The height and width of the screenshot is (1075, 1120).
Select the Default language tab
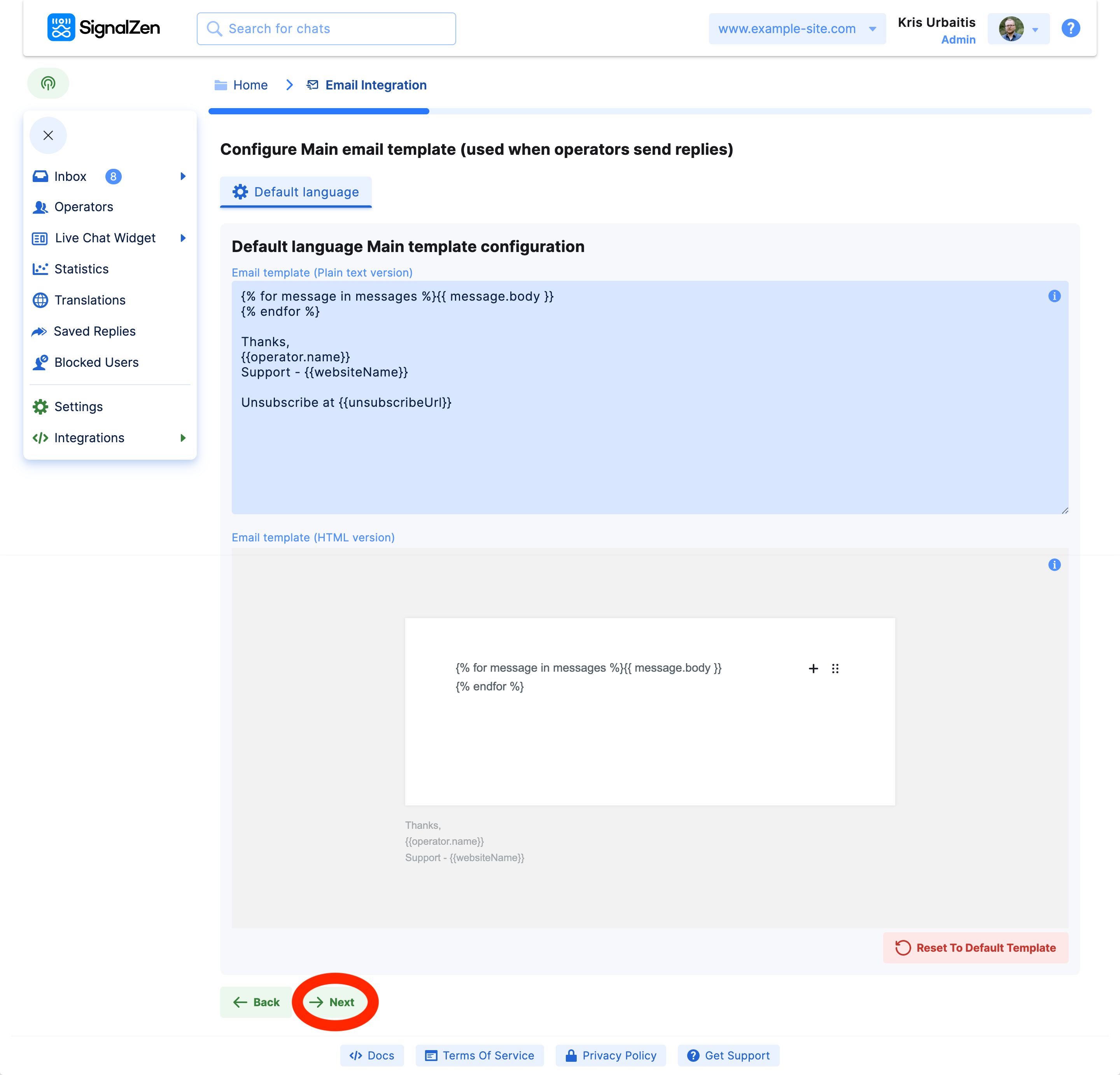[296, 192]
